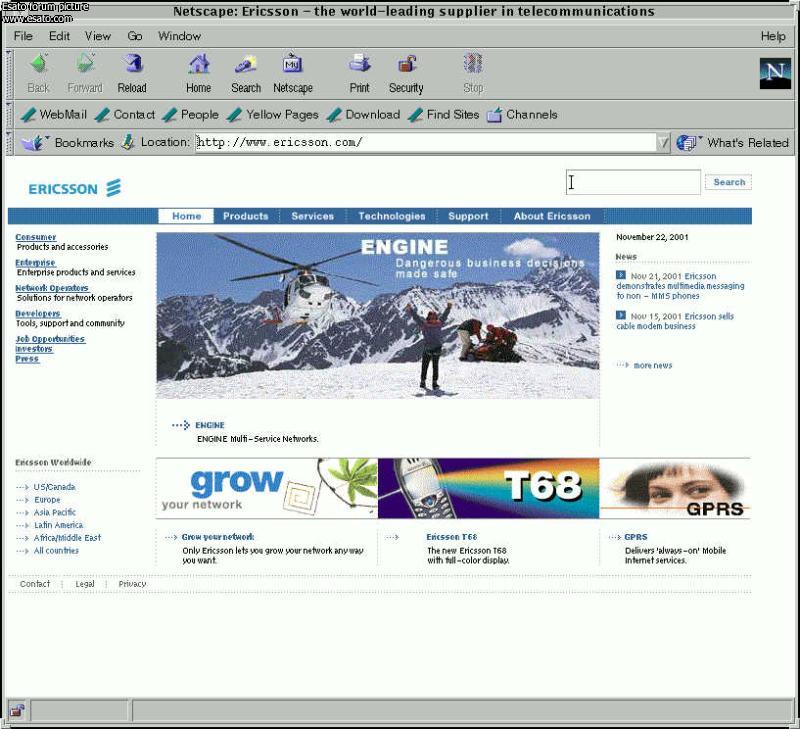Open the Developers link

(38, 313)
